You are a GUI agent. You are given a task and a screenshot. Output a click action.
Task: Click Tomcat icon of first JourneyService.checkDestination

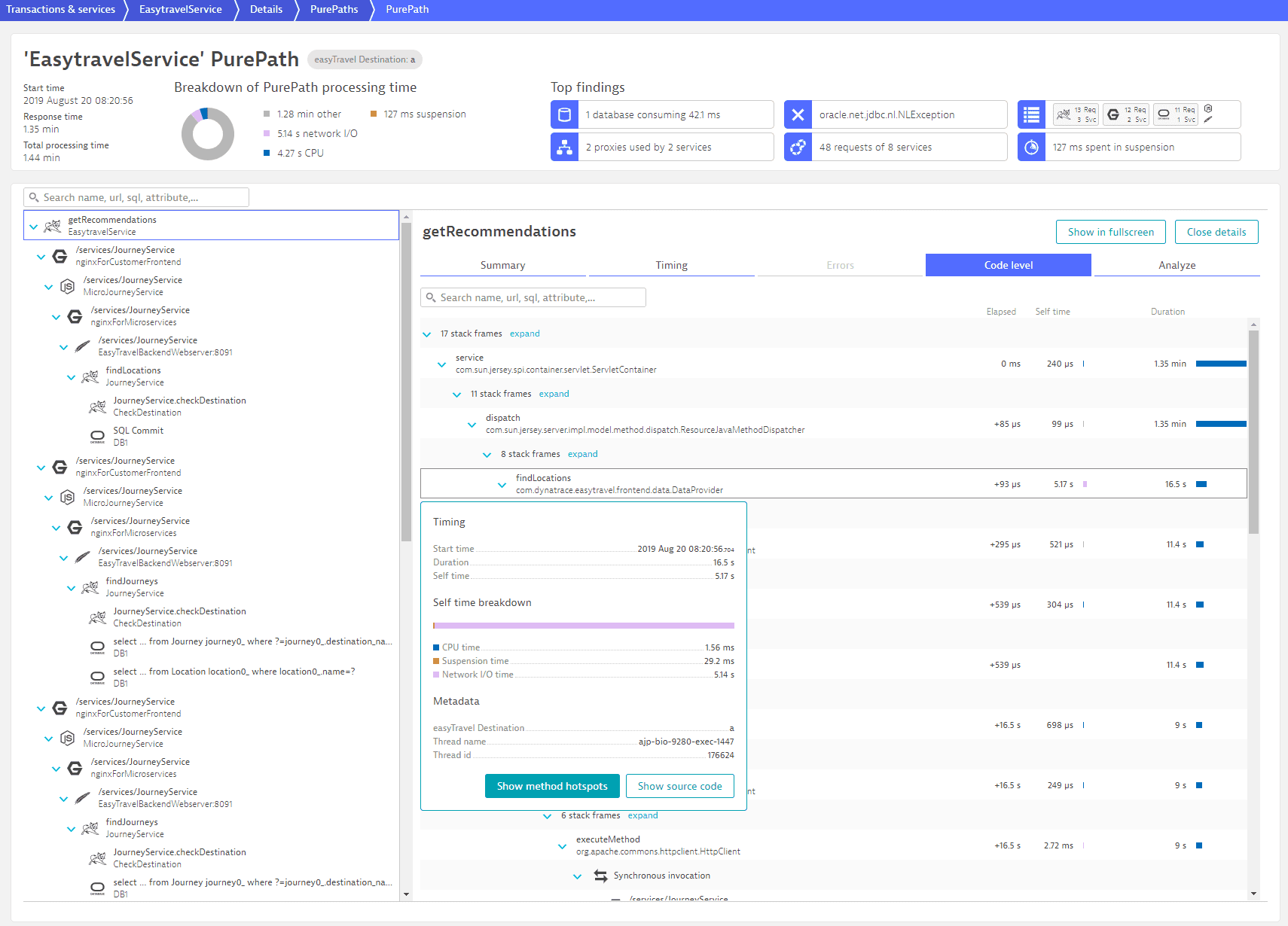[x=97, y=407]
